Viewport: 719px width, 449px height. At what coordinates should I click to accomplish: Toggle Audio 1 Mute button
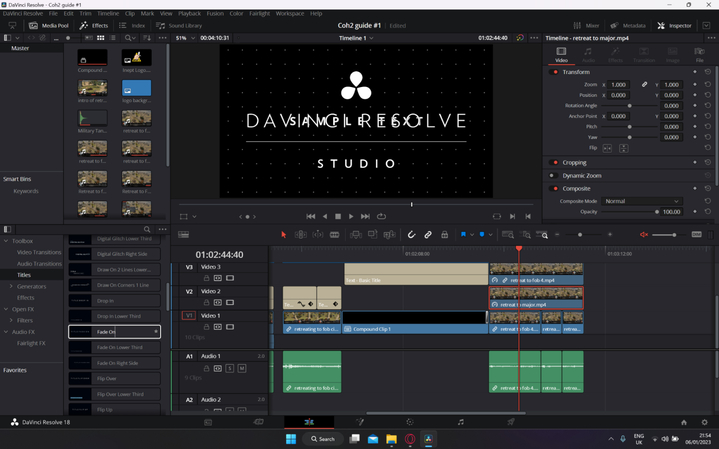pos(242,368)
